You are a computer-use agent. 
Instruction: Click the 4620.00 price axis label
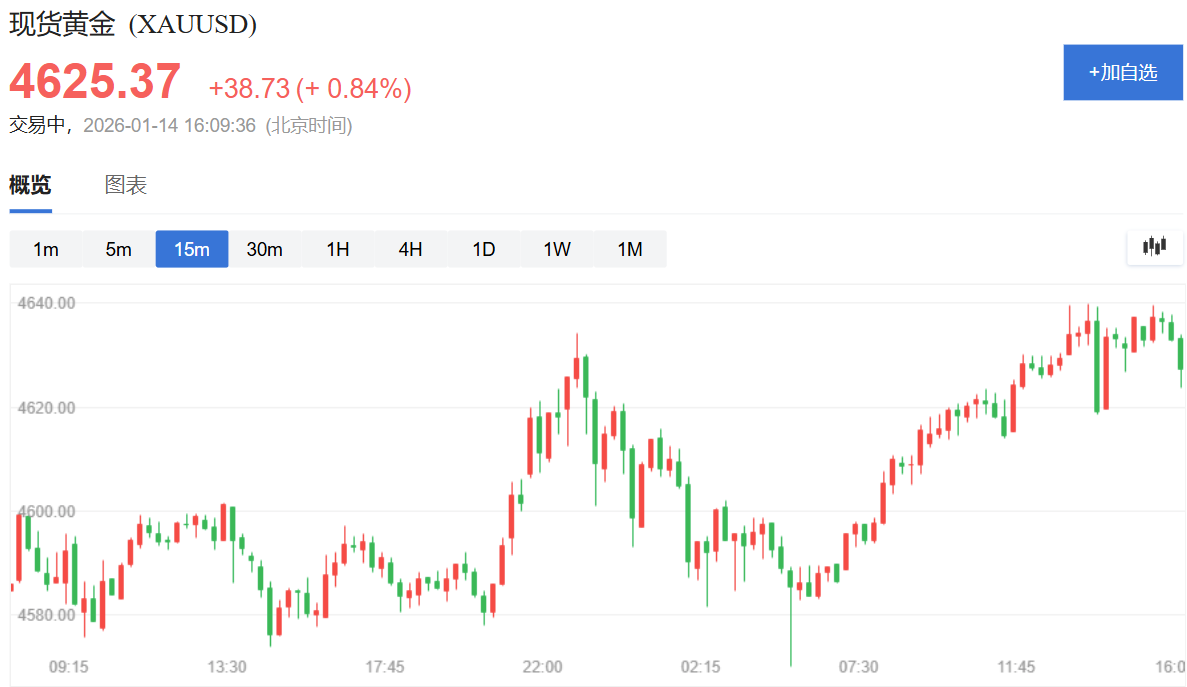click(x=46, y=408)
